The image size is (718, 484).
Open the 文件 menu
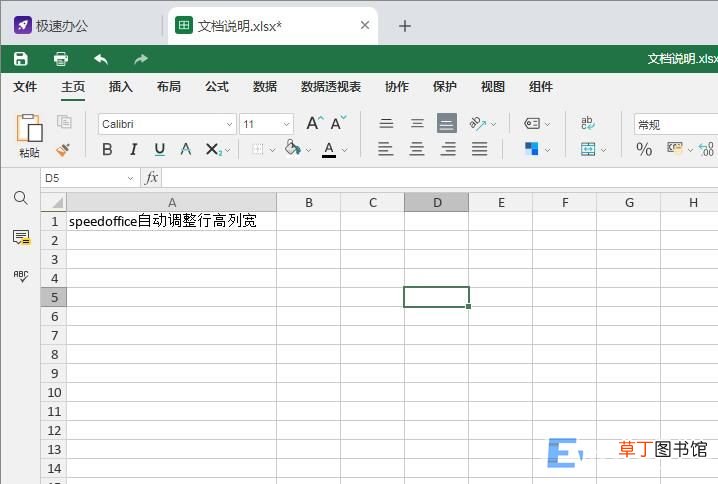coord(25,87)
